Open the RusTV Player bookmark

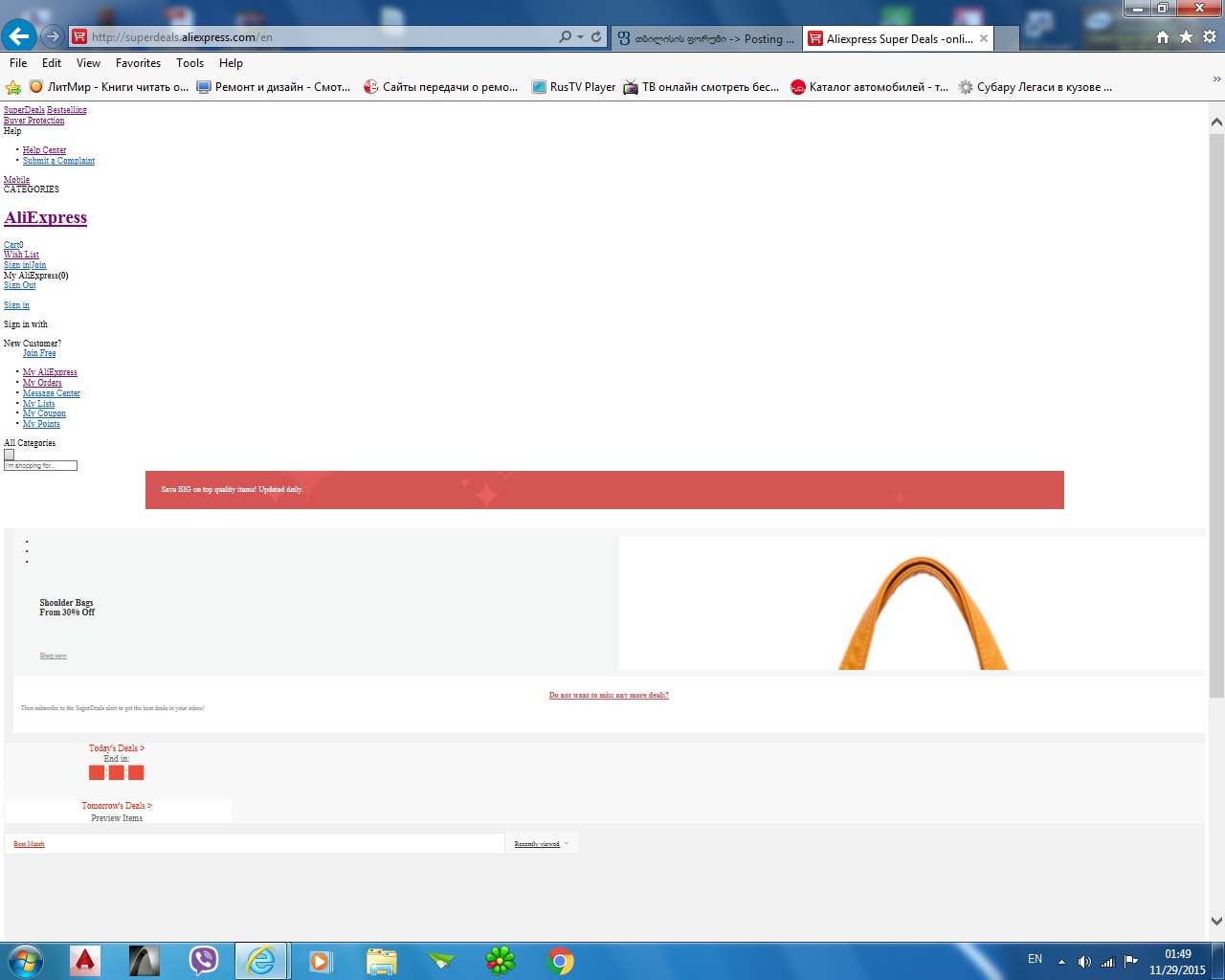pos(573,87)
